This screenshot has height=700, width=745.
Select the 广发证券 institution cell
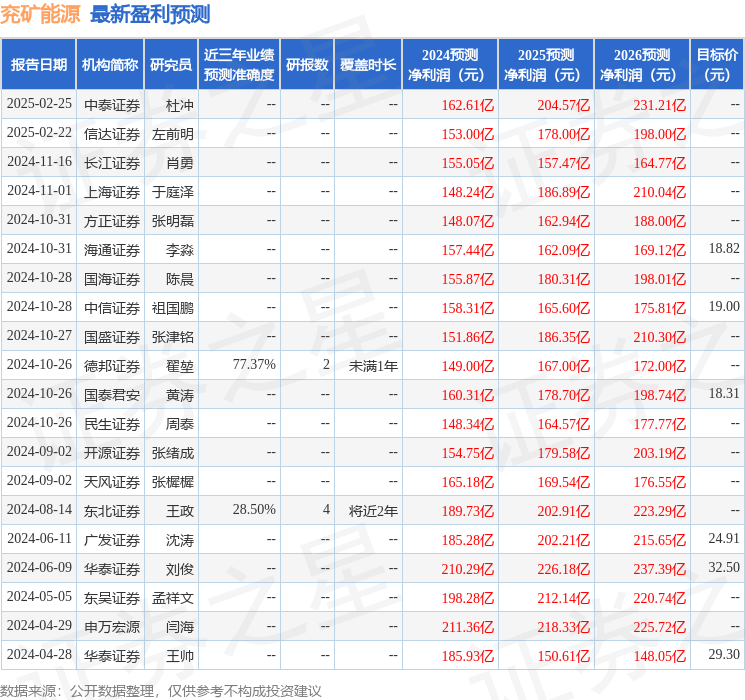[x=112, y=540]
